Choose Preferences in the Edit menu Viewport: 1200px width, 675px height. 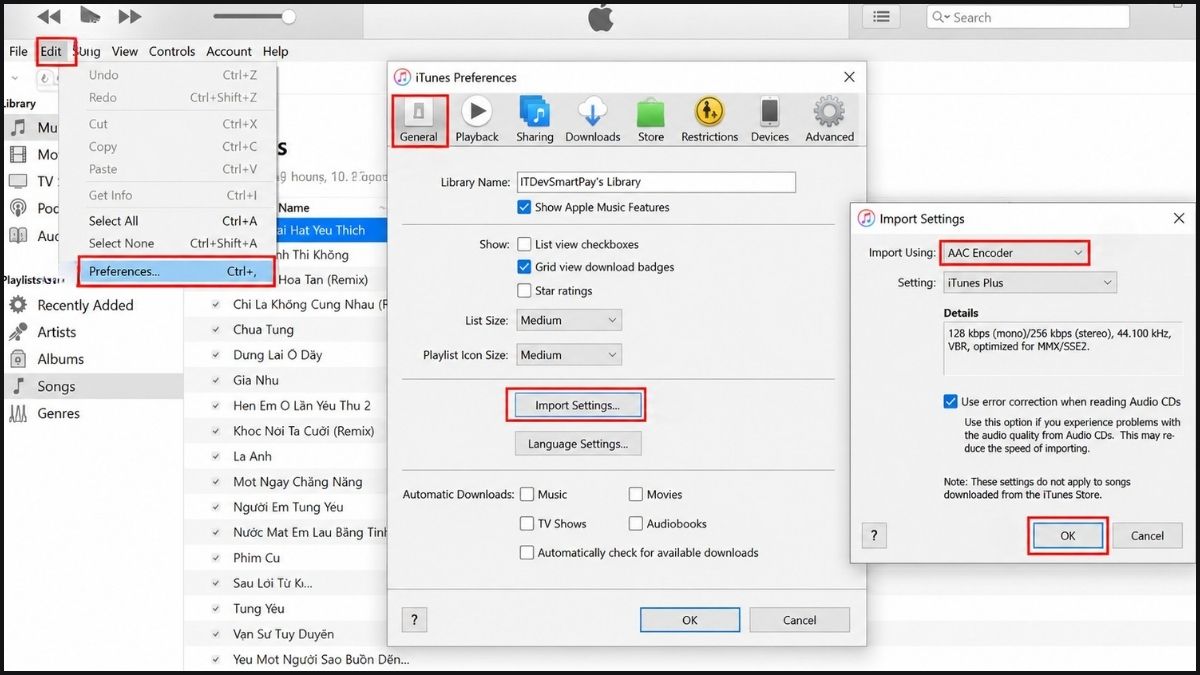[176, 271]
